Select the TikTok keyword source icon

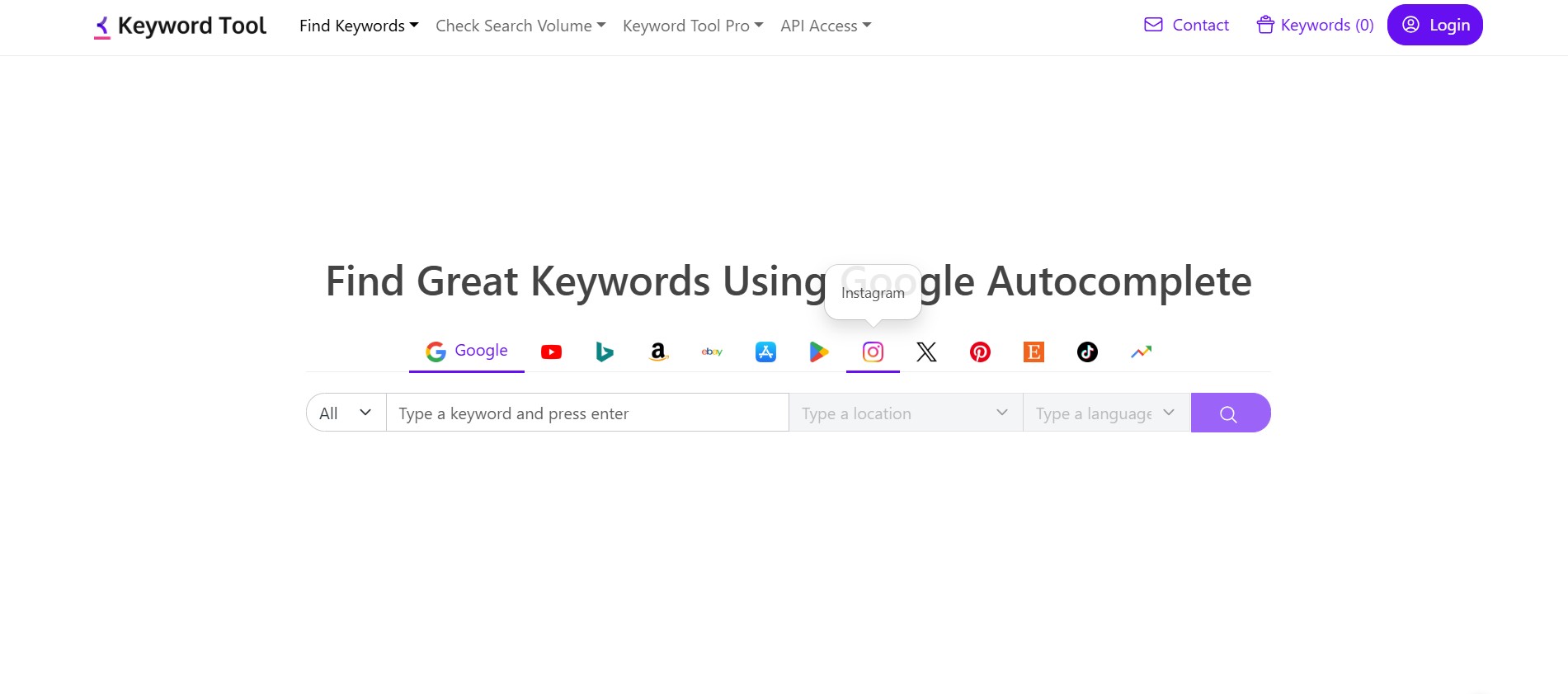[x=1087, y=352]
